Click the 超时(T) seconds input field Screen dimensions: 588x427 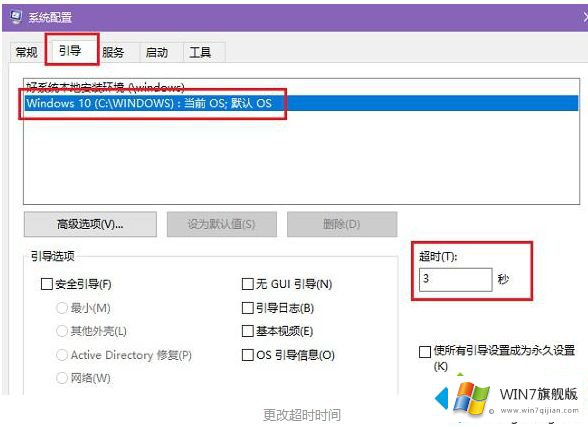pos(455,279)
